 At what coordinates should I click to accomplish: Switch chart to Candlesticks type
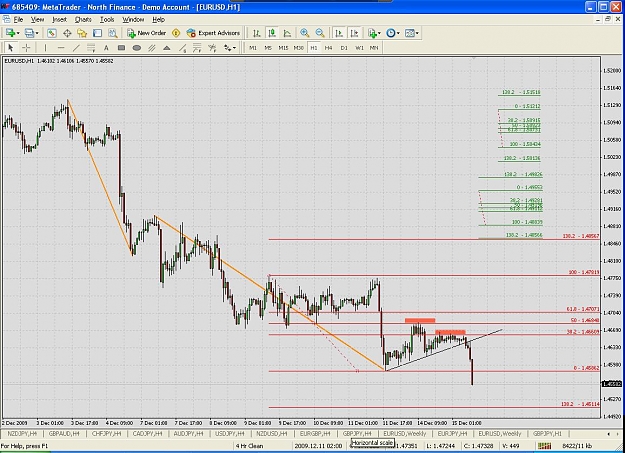[272, 33]
